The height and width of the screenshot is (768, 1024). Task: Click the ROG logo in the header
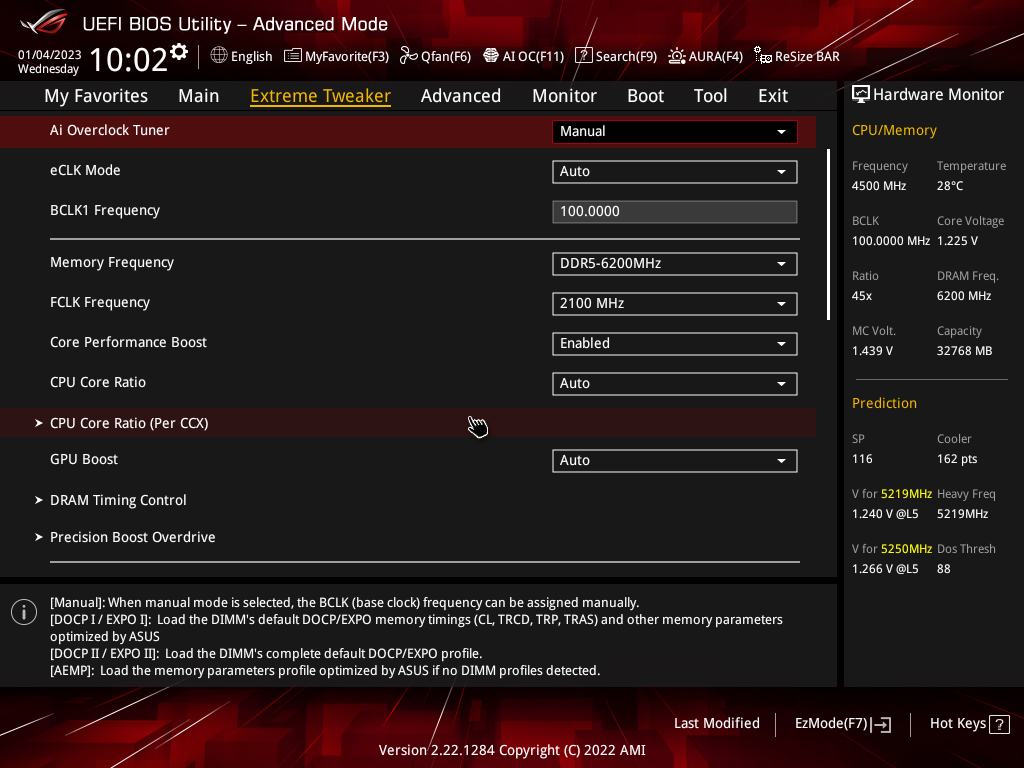[x=44, y=23]
